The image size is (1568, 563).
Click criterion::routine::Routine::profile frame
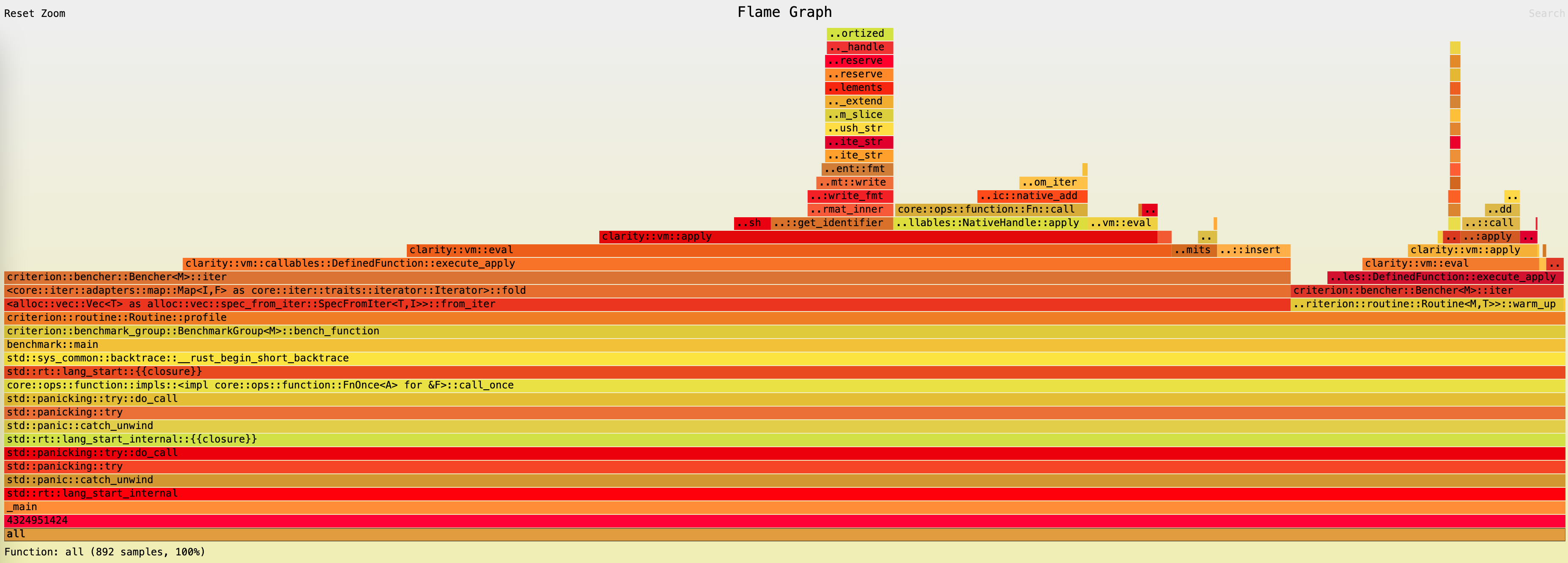click(x=784, y=318)
